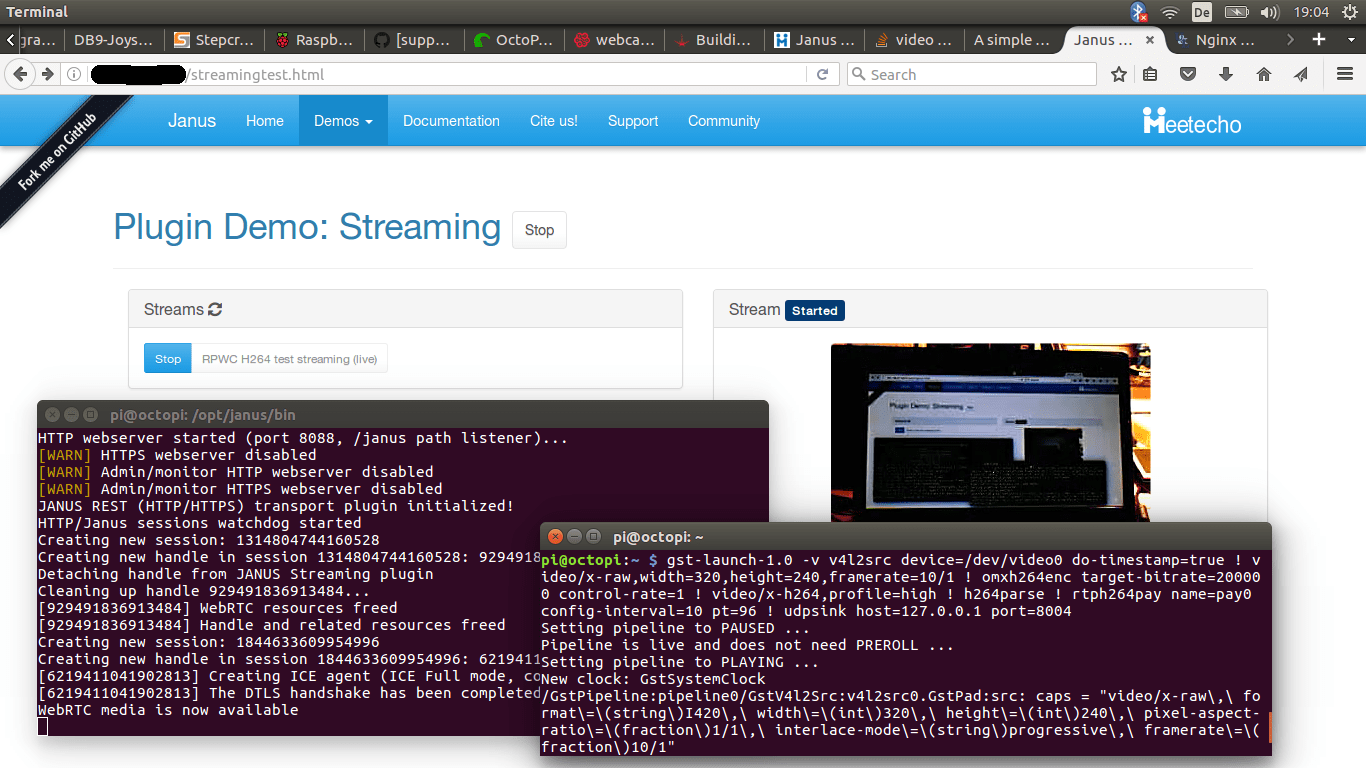Click the Bluetooth indicator in system tray
This screenshot has height=768, width=1366.
coord(1138,12)
